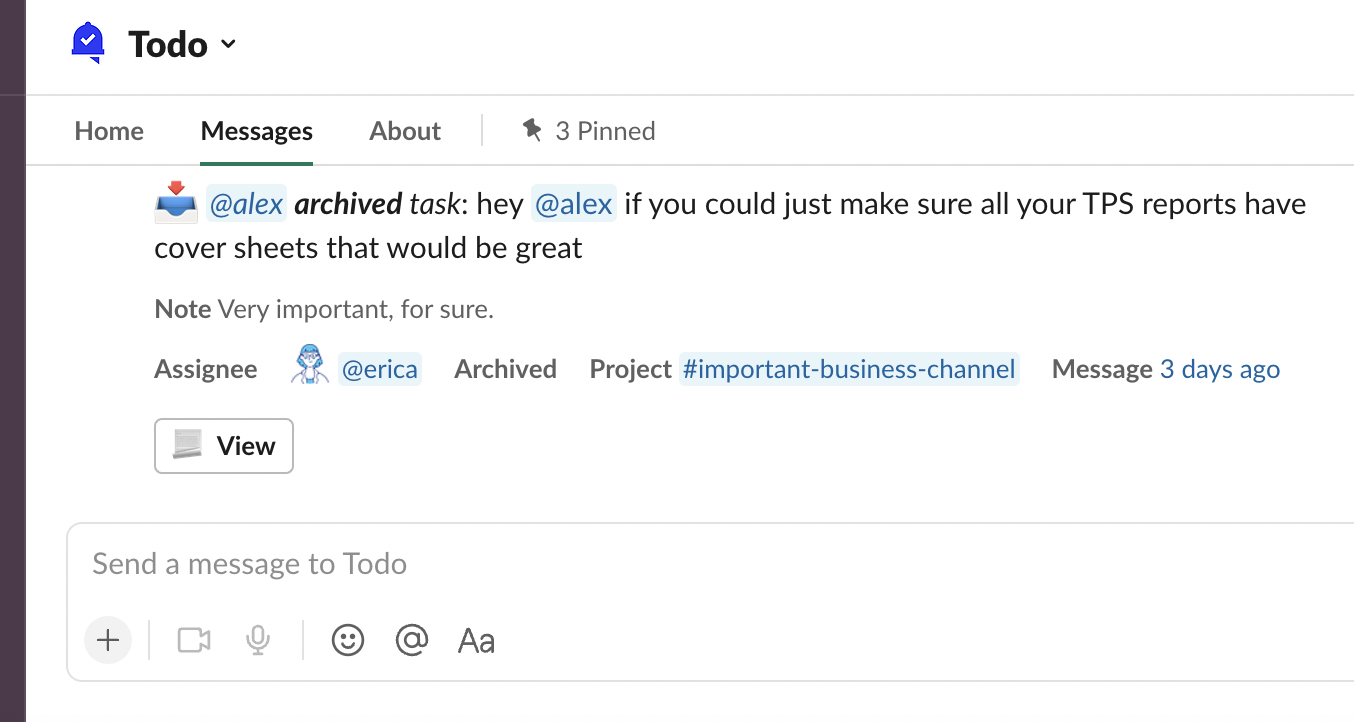The image size is (1354, 722).
Task: Toggle the Aa text formatting toolbar
Action: (x=476, y=640)
